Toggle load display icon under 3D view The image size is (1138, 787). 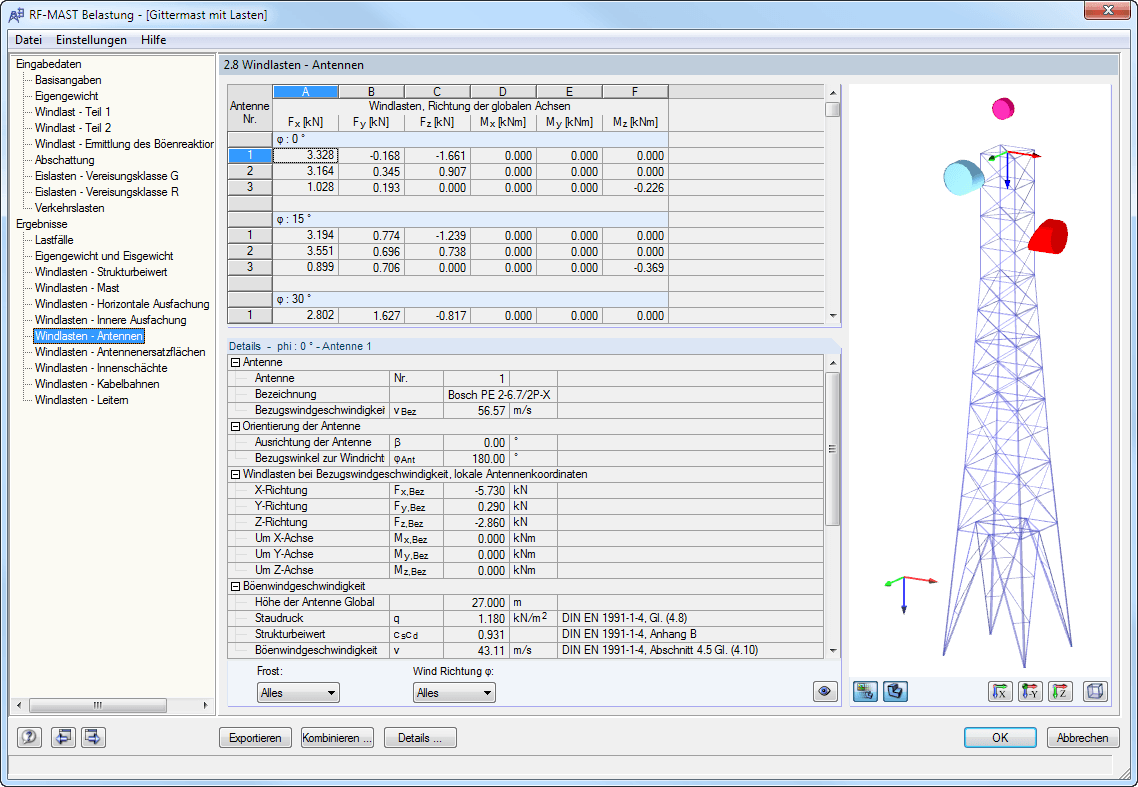click(x=865, y=692)
